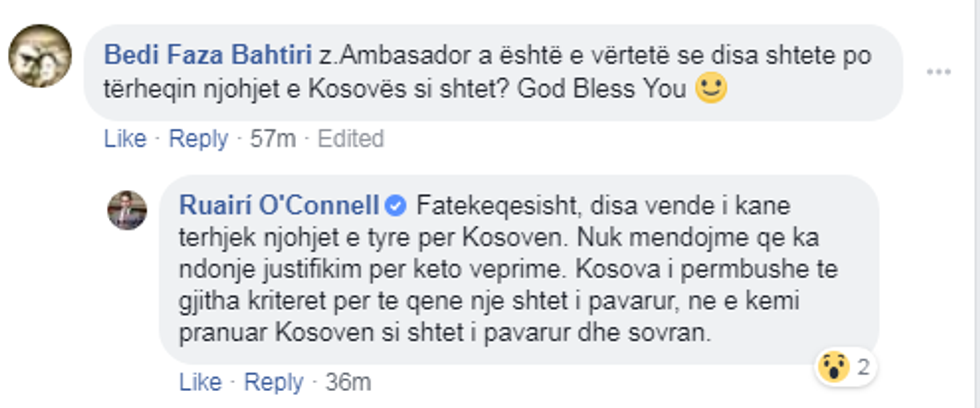The image size is (980, 408).
Task: Open the three-dot comment options menu
Action: [938, 72]
